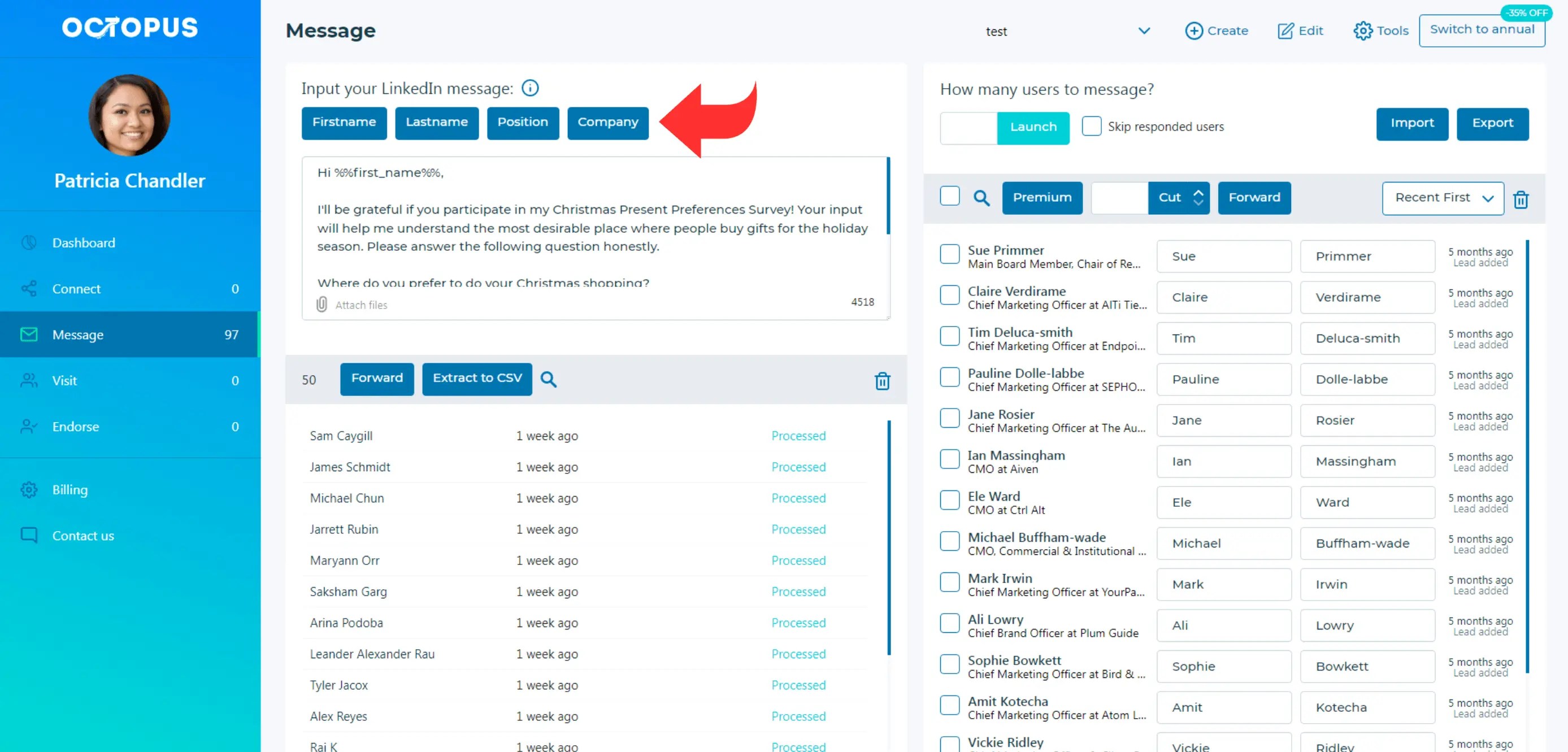This screenshot has height=752, width=1568.
Task: Increase the Cut value with the stepper arrows
Action: tap(1198, 198)
